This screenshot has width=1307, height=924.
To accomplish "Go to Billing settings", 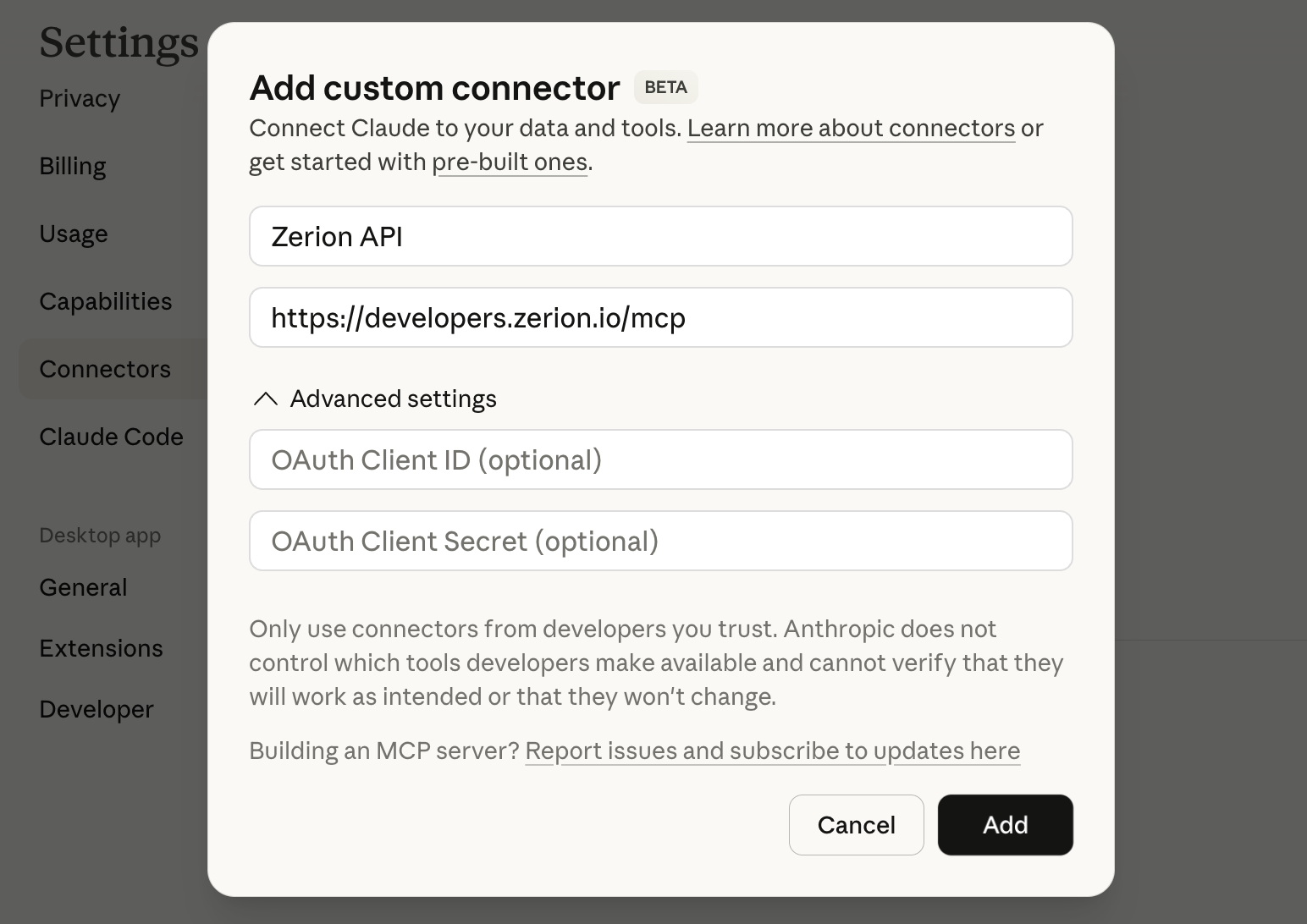I will click(x=73, y=167).
